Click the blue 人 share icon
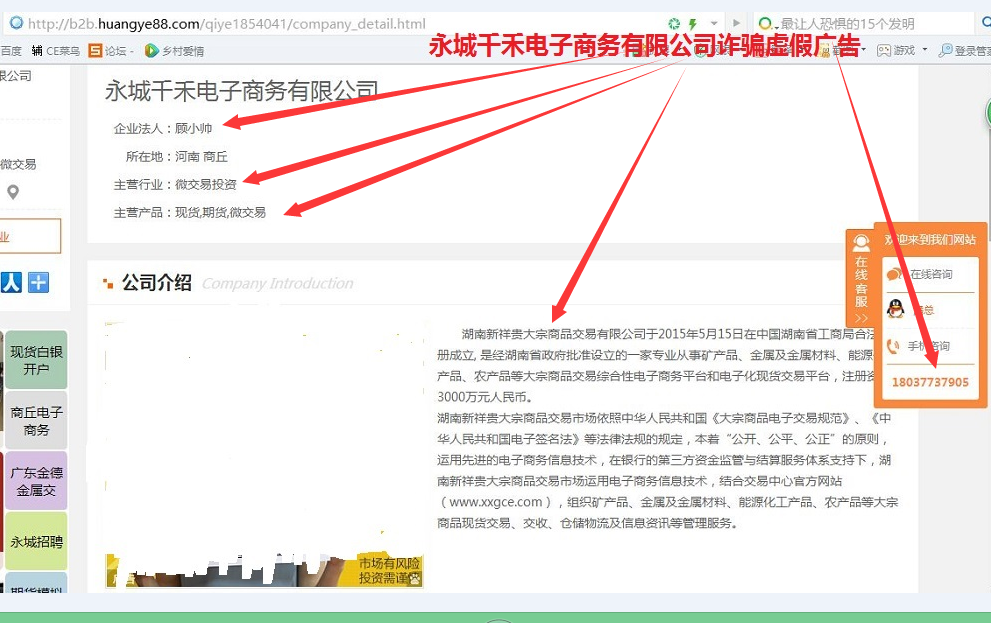The image size is (991, 623). point(11,282)
